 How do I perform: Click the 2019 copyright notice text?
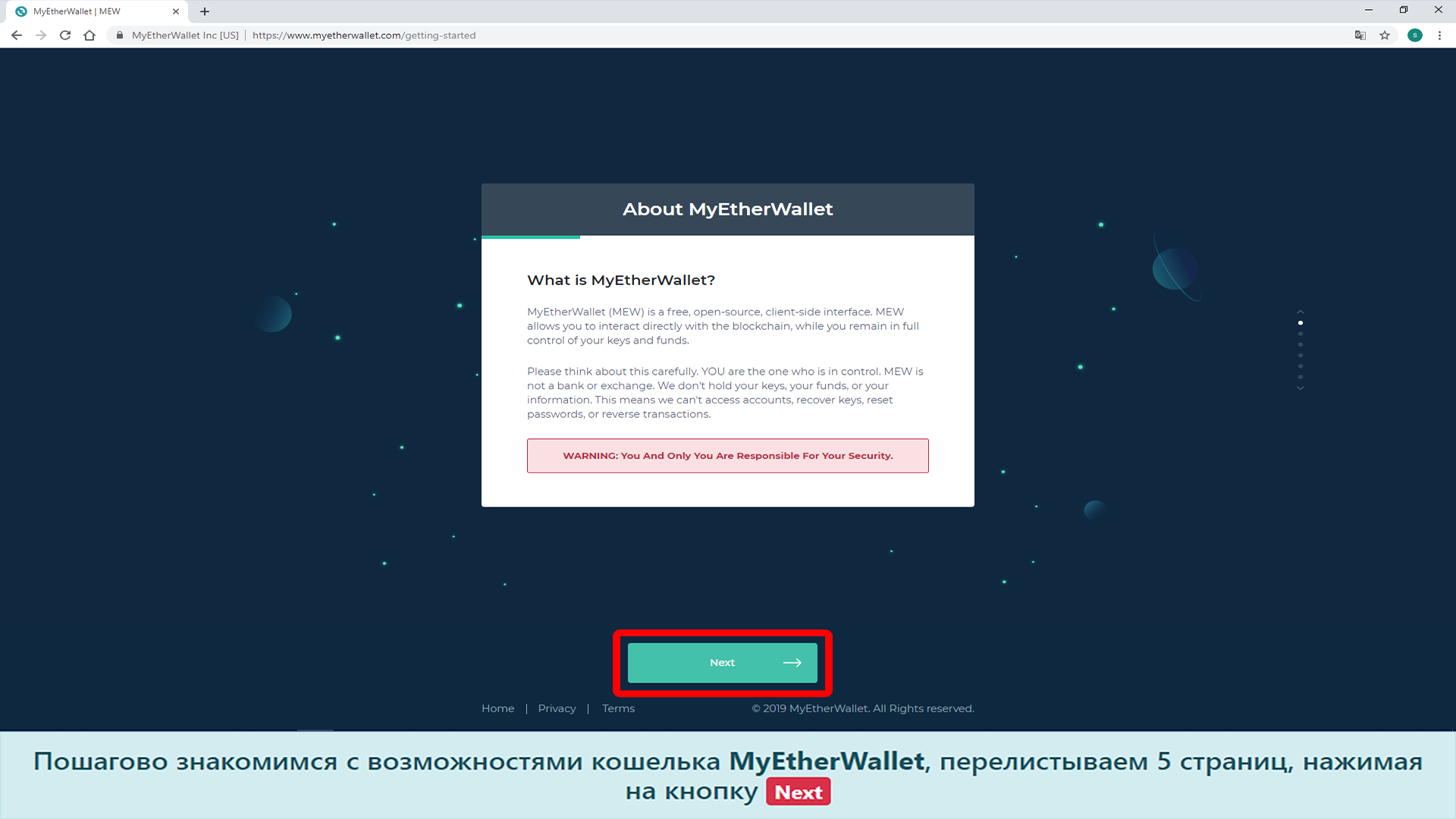[863, 708]
